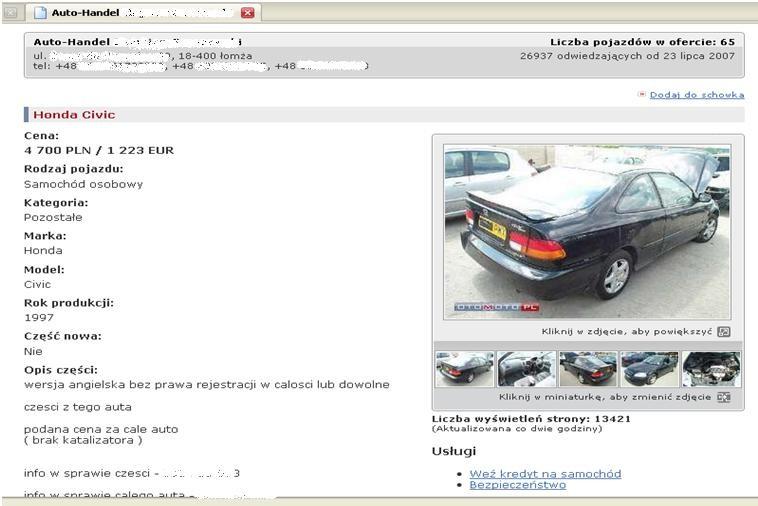Click the Pozostałe category value

[x=53, y=217]
